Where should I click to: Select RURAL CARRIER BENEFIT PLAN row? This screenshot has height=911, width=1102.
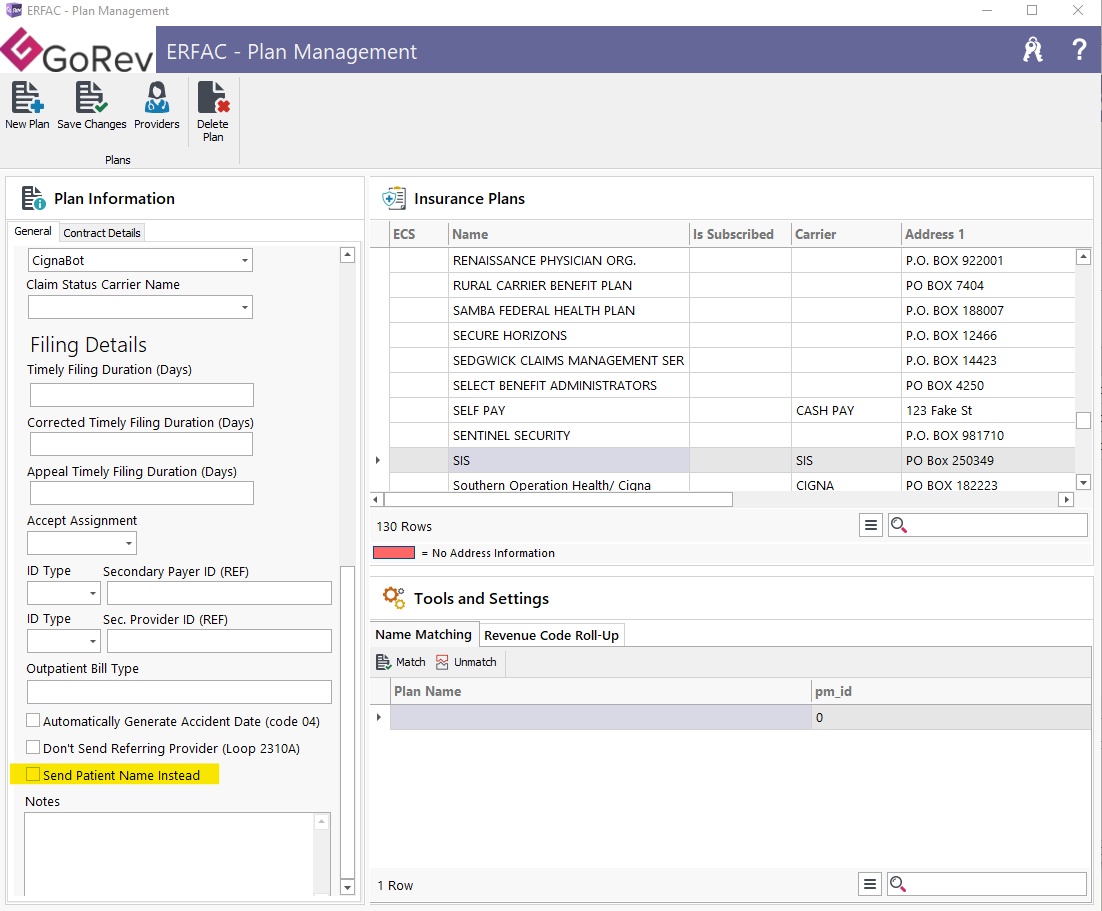pos(732,285)
